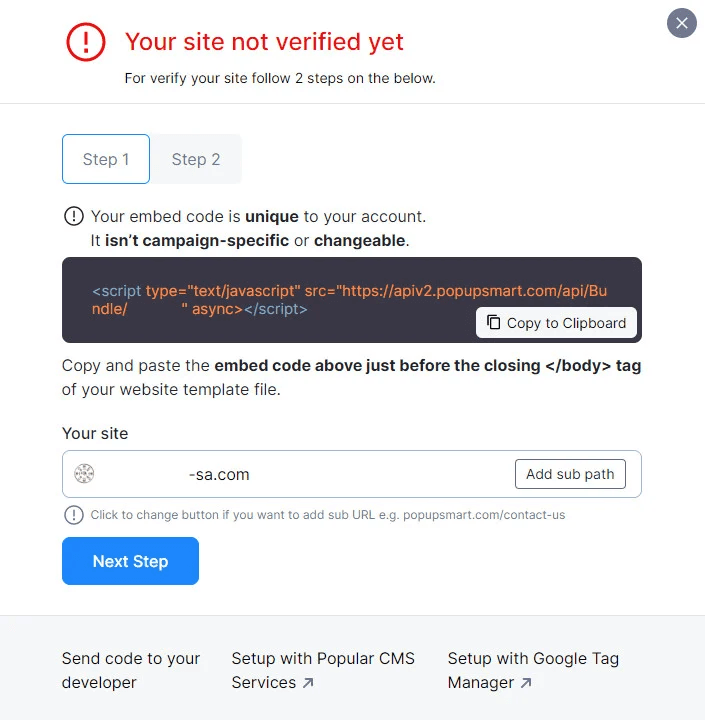
Task: Click the info icon beside embed code note
Action: point(74,216)
